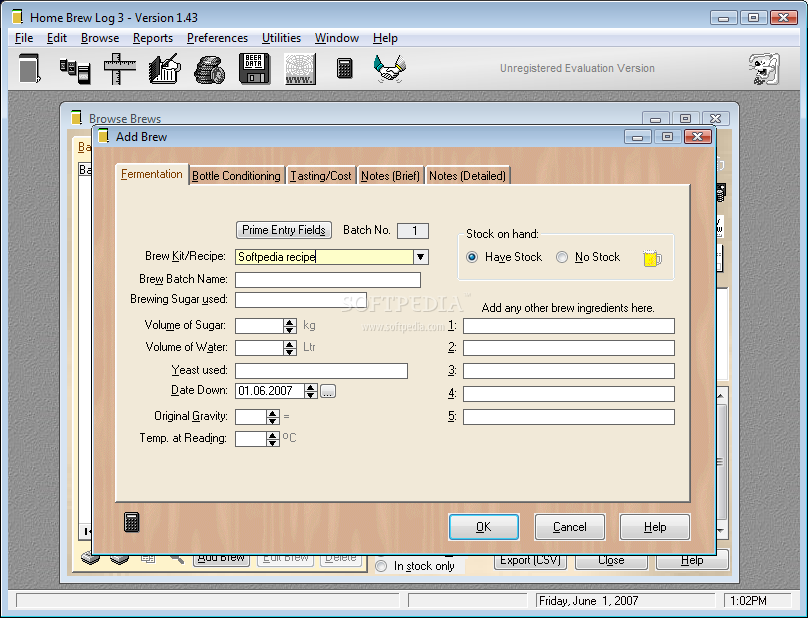
Task: Open the Tasting/Cost tab
Action: [321, 176]
